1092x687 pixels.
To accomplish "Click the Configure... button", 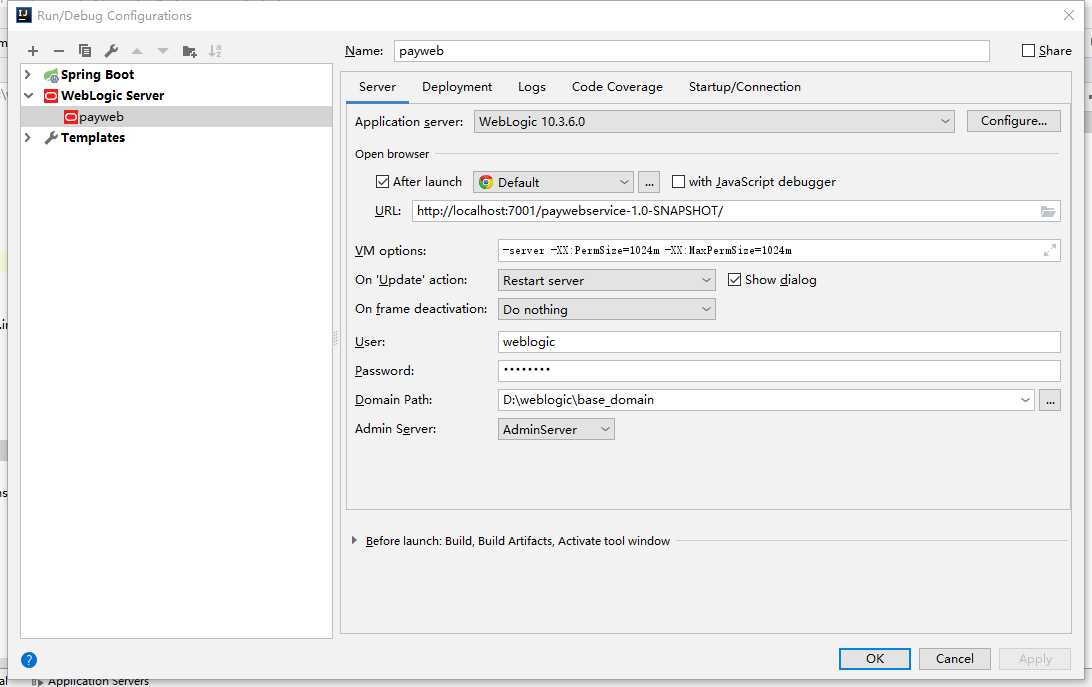I will 1013,121.
